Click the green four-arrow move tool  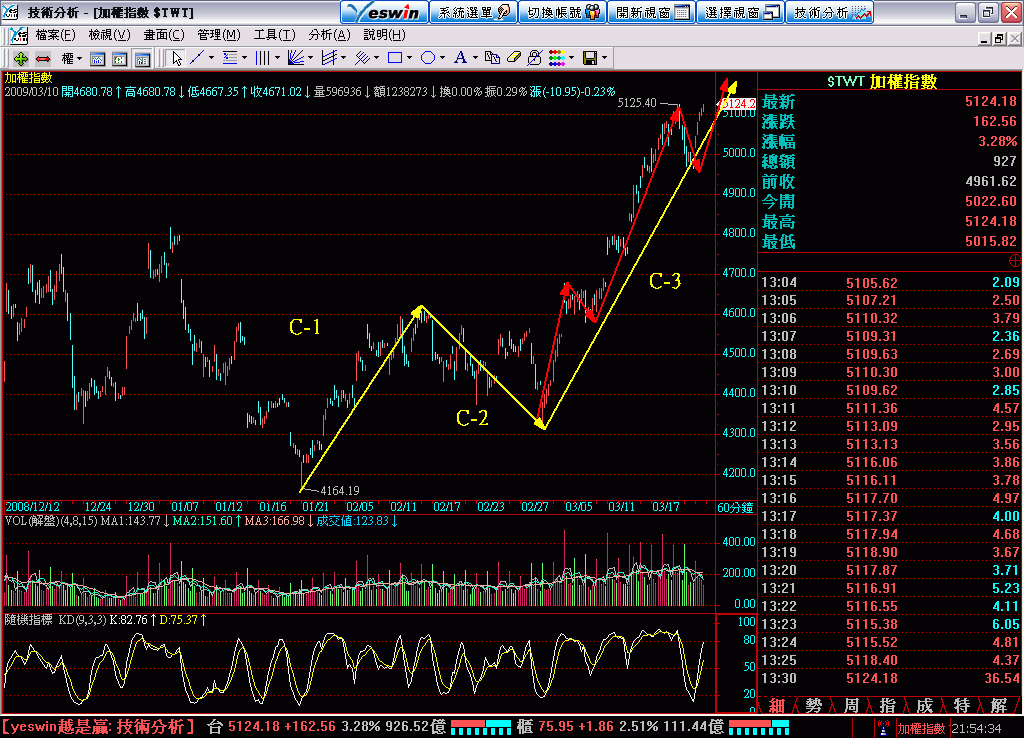tap(21, 59)
